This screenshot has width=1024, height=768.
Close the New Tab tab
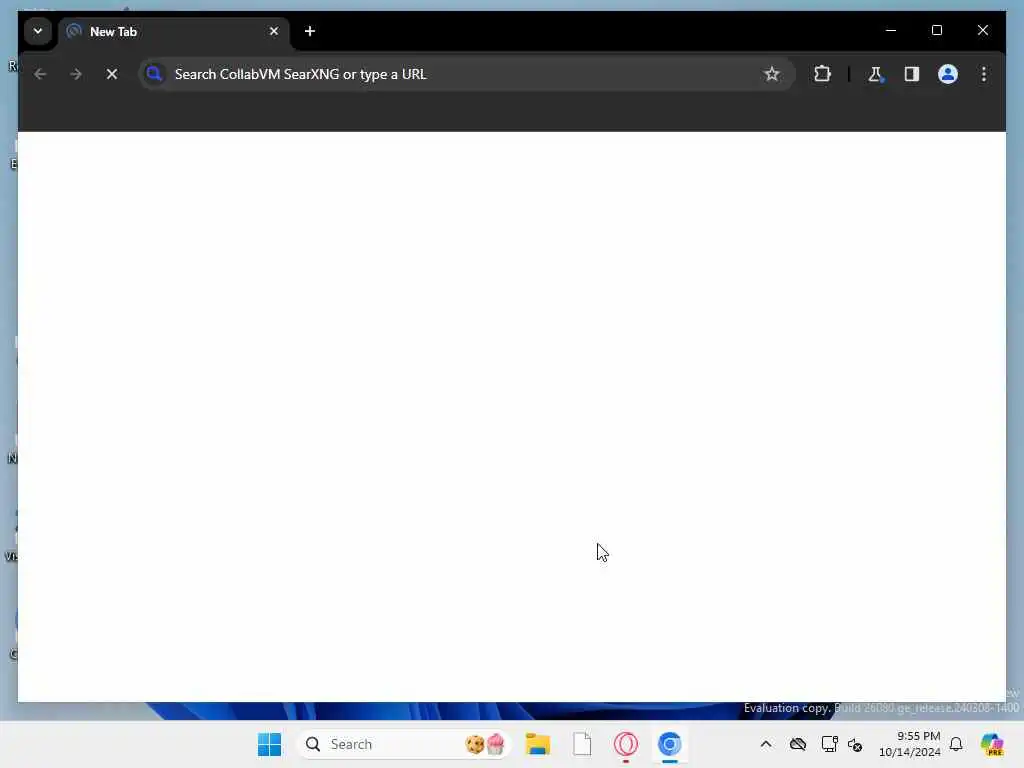click(274, 31)
